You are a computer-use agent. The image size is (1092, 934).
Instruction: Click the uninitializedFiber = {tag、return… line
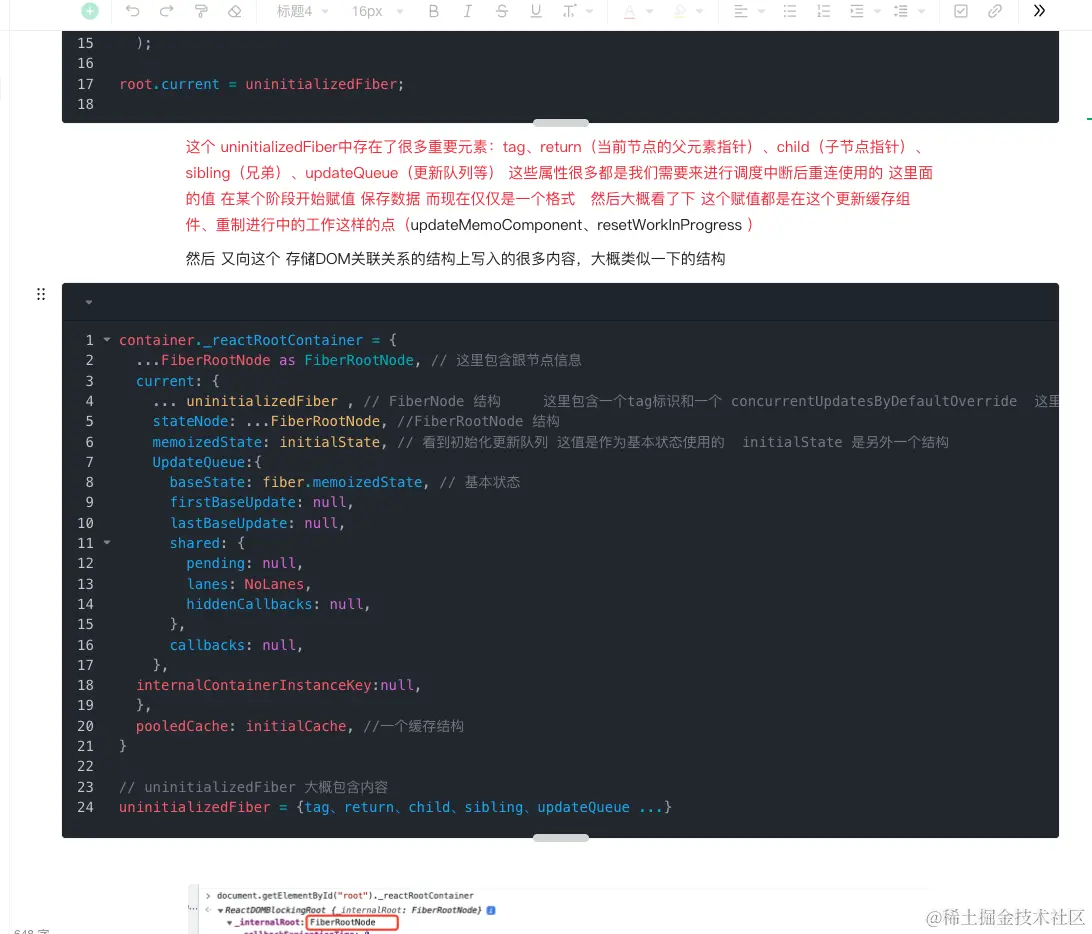[395, 807]
